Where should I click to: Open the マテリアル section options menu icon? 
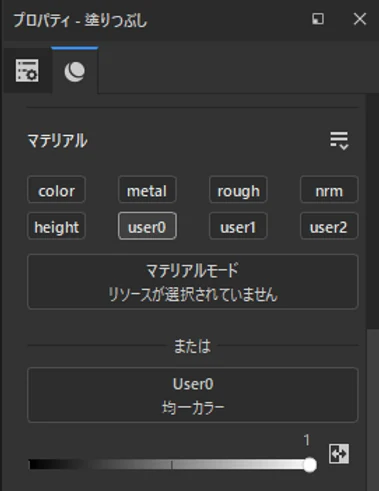(339, 141)
